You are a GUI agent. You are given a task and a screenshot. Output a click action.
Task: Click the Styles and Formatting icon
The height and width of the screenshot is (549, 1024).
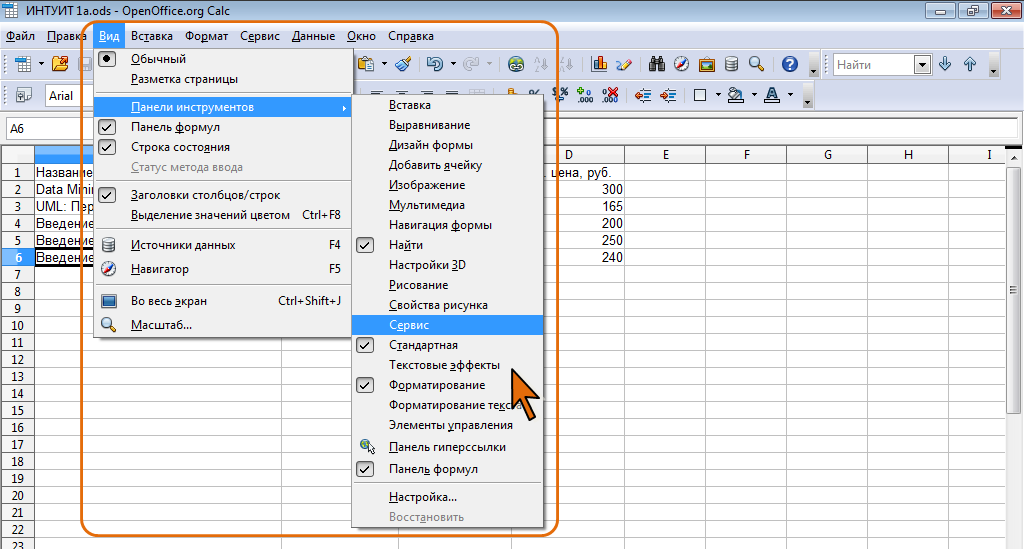click(x=24, y=95)
